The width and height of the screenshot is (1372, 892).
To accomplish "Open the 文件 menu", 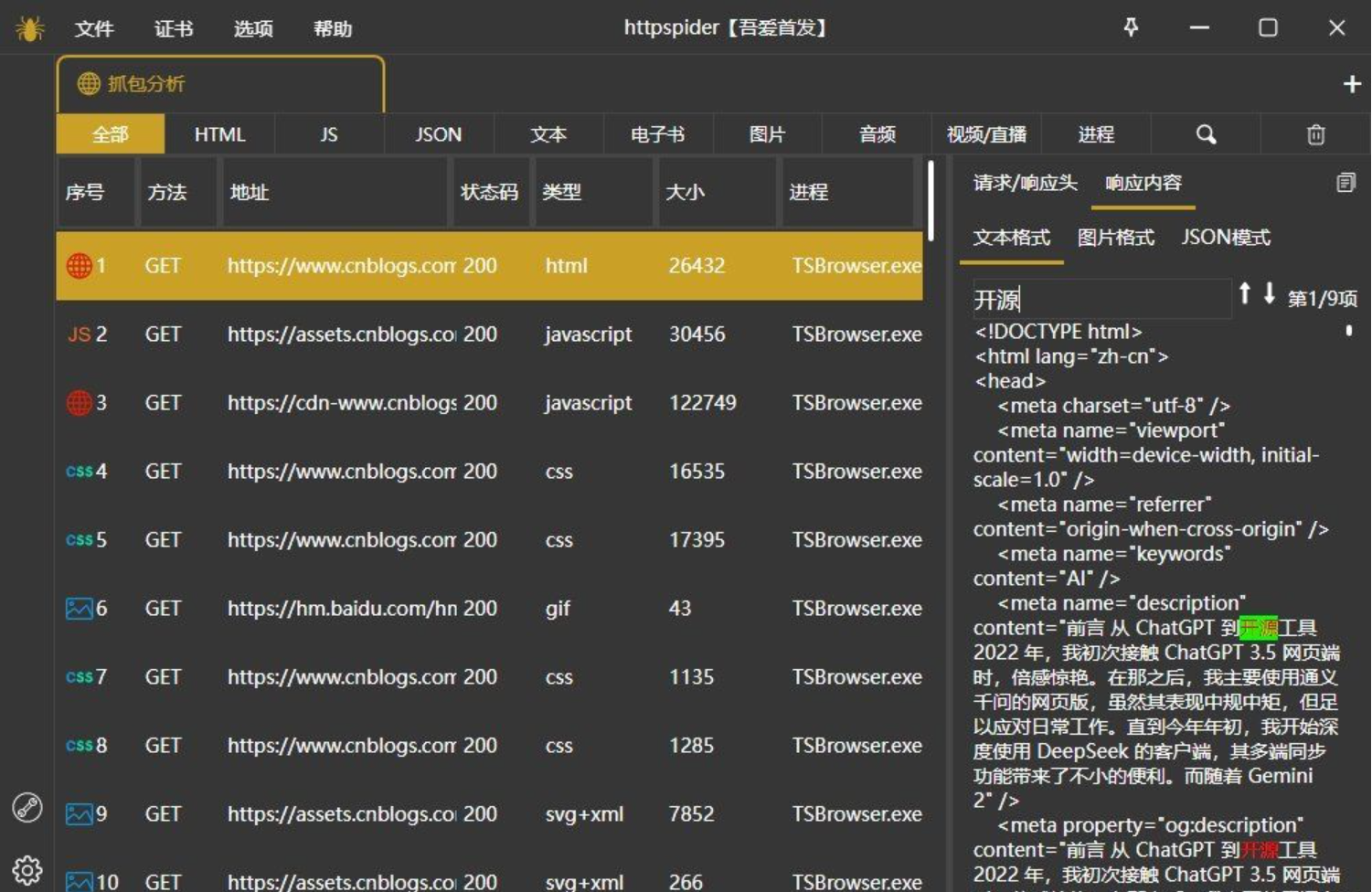I will tap(94, 29).
